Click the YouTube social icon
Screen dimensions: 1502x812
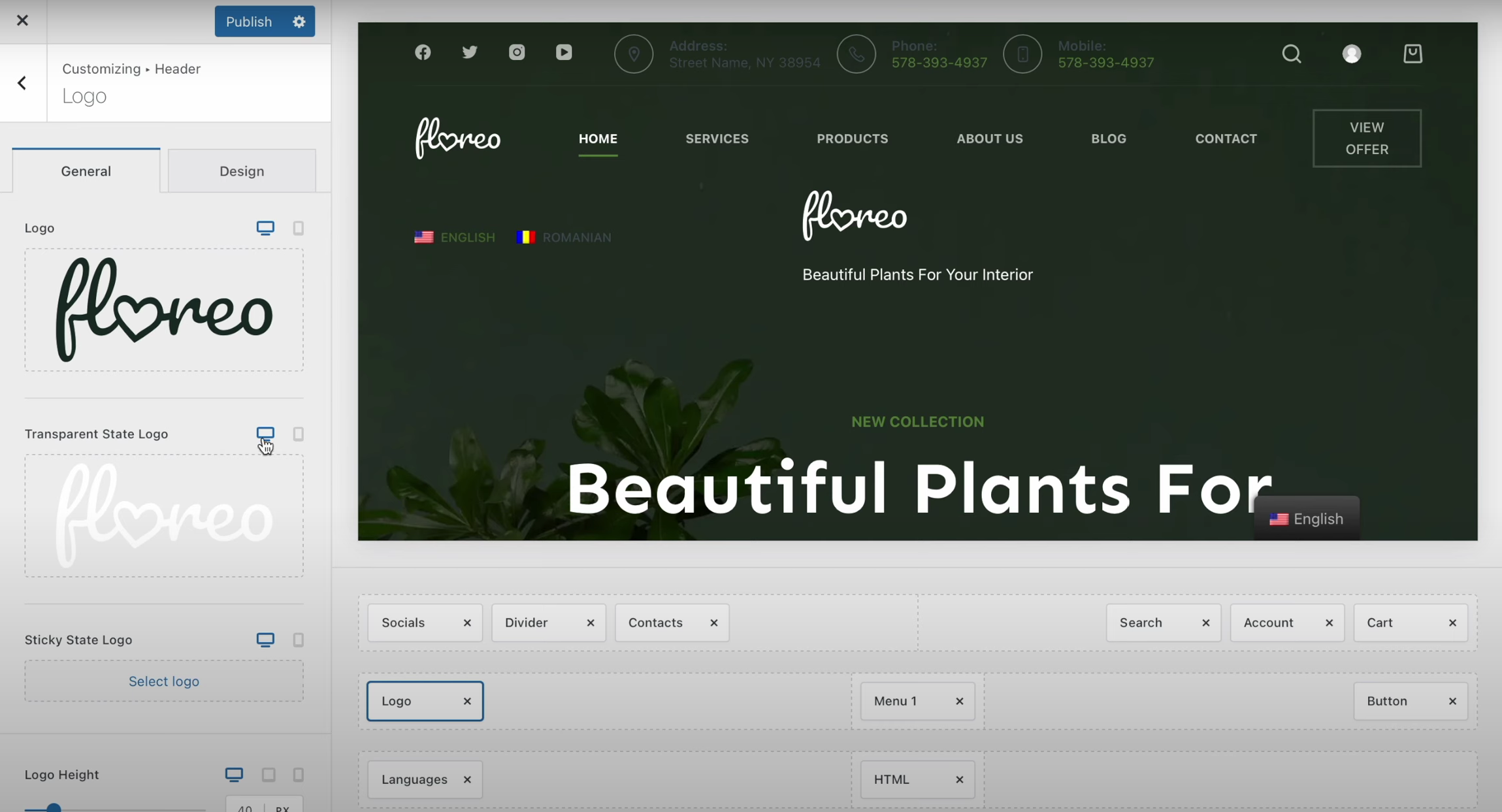coord(564,52)
